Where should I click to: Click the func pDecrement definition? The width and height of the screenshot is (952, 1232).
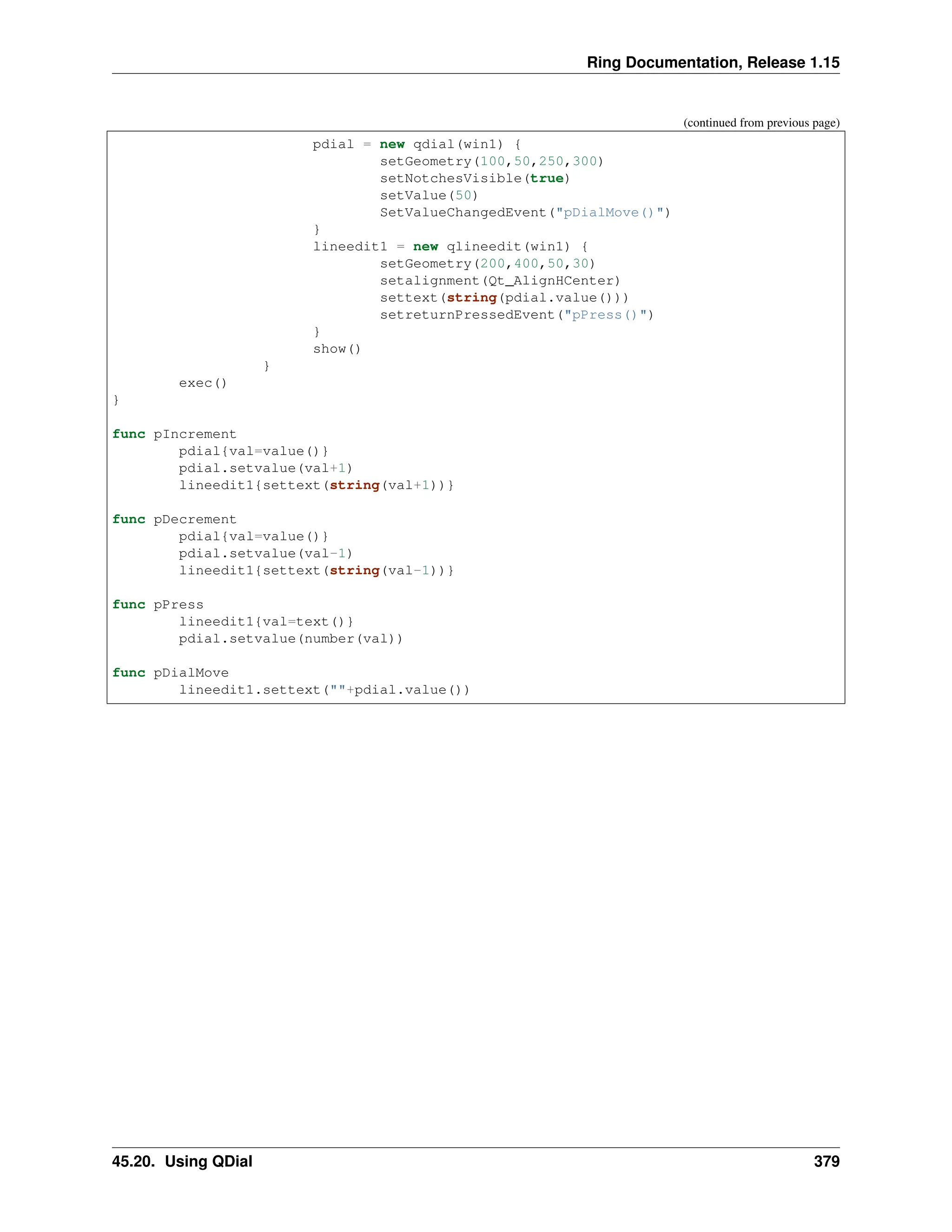click(174, 520)
